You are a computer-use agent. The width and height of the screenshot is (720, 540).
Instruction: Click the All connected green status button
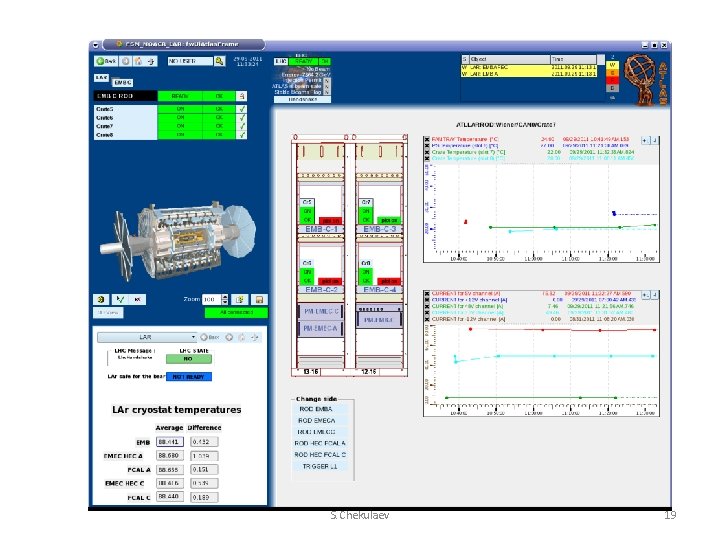point(236,313)
